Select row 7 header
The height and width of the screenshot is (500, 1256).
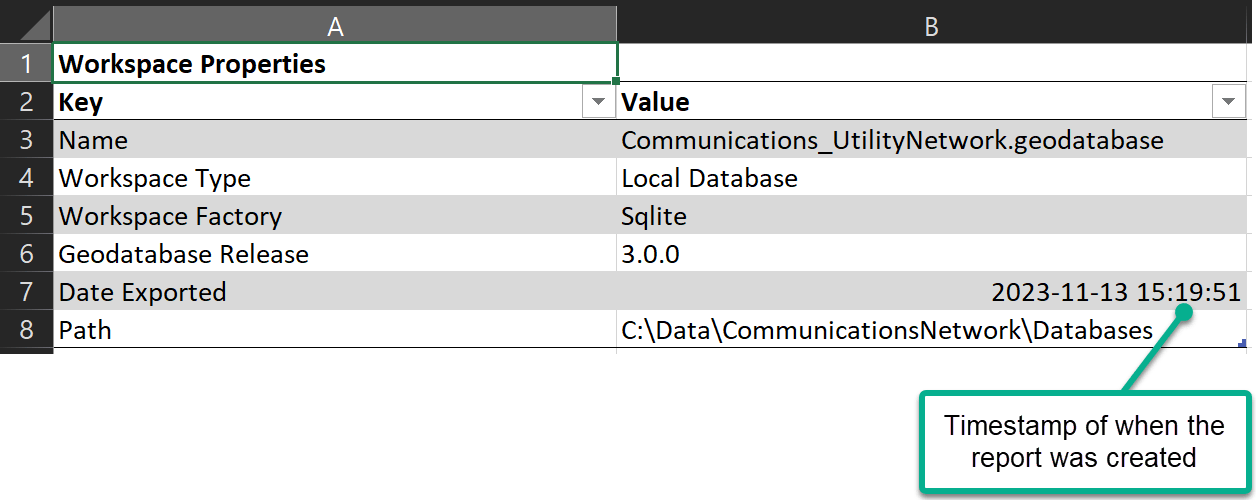coord(26,292)
